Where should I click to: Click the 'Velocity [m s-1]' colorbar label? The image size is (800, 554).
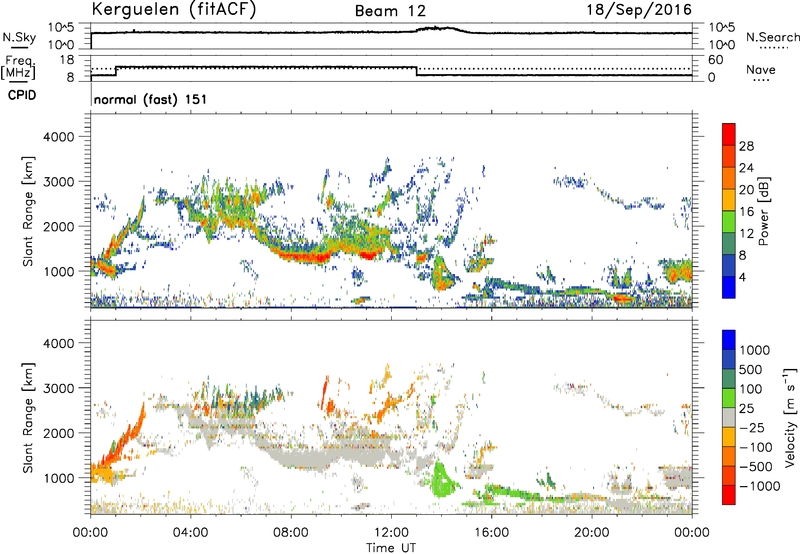pyautogui.click(x=790, y=417)
